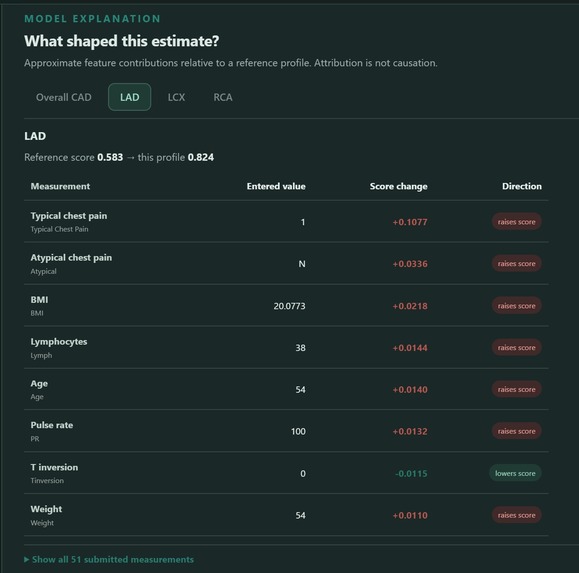Click the +0.0110 score change value

click(410, 515)
